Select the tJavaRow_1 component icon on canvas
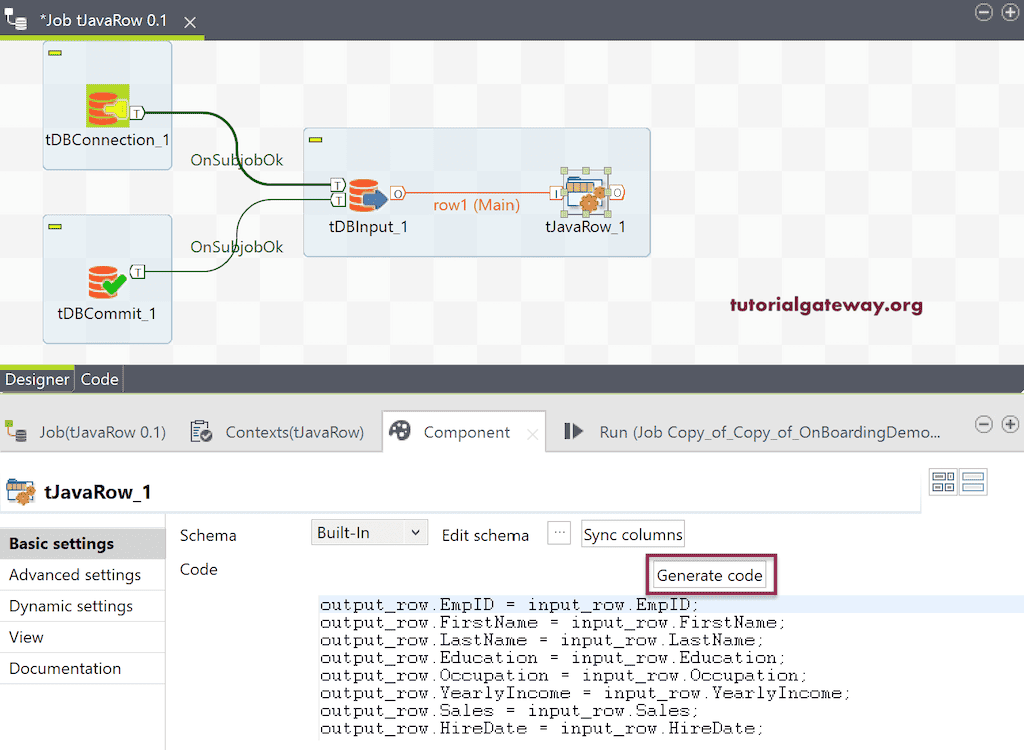The height and width of the screenshot is (750, 1024). click(x=588, y=193)
